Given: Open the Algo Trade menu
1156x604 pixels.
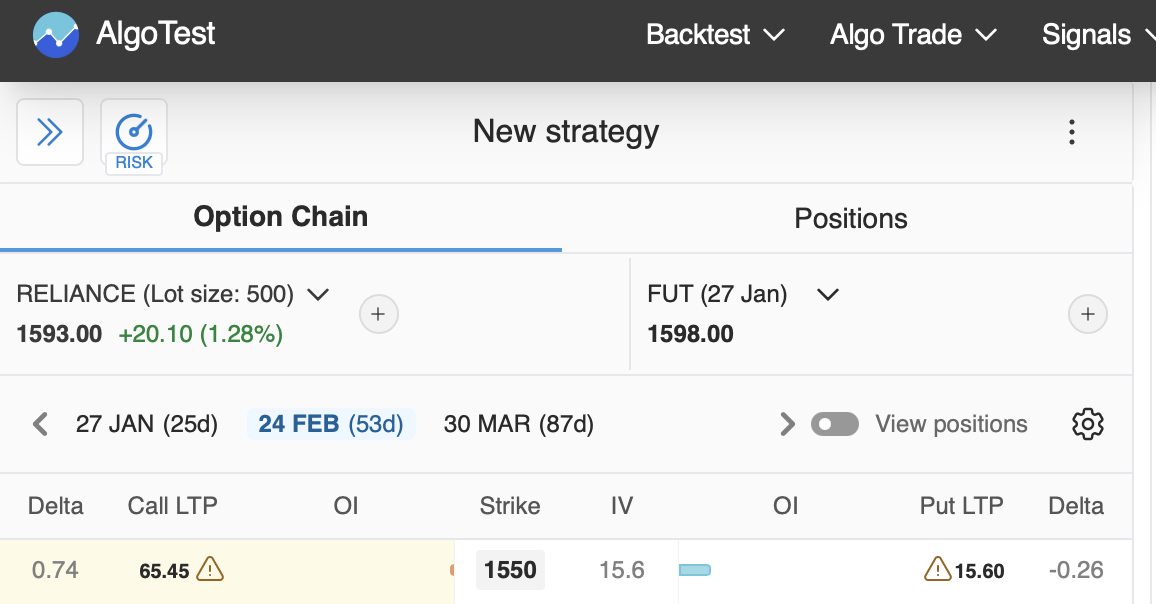Looking at the screenshot, I should click(913, 35).
